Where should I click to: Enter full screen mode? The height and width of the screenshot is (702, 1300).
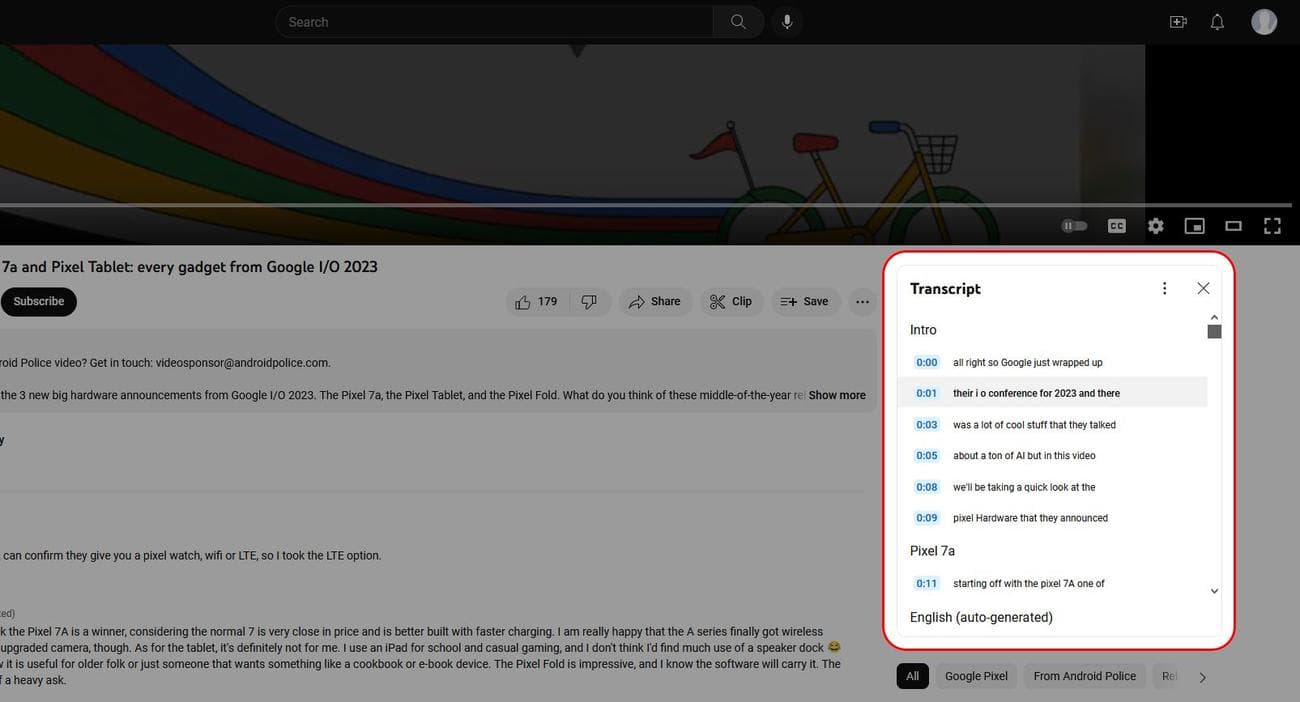coord(1272,226)
